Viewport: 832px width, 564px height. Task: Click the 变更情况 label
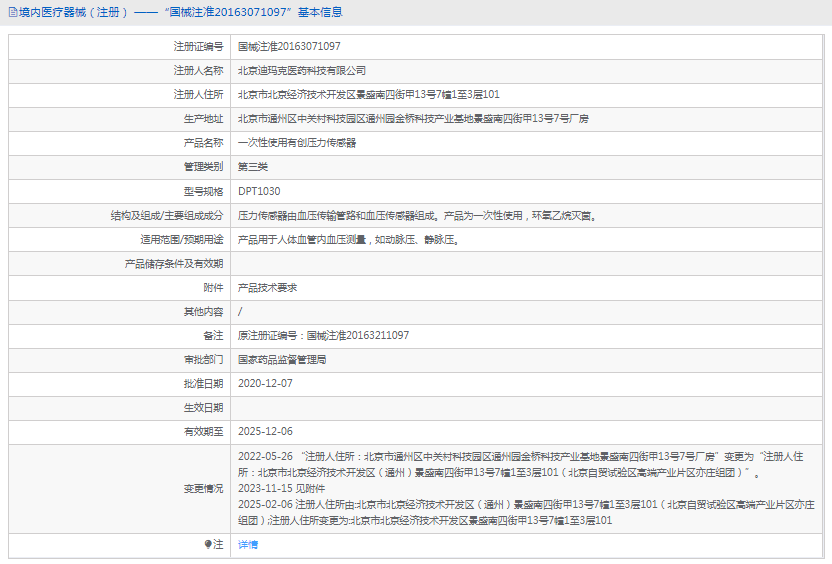(x=204, y=489)
